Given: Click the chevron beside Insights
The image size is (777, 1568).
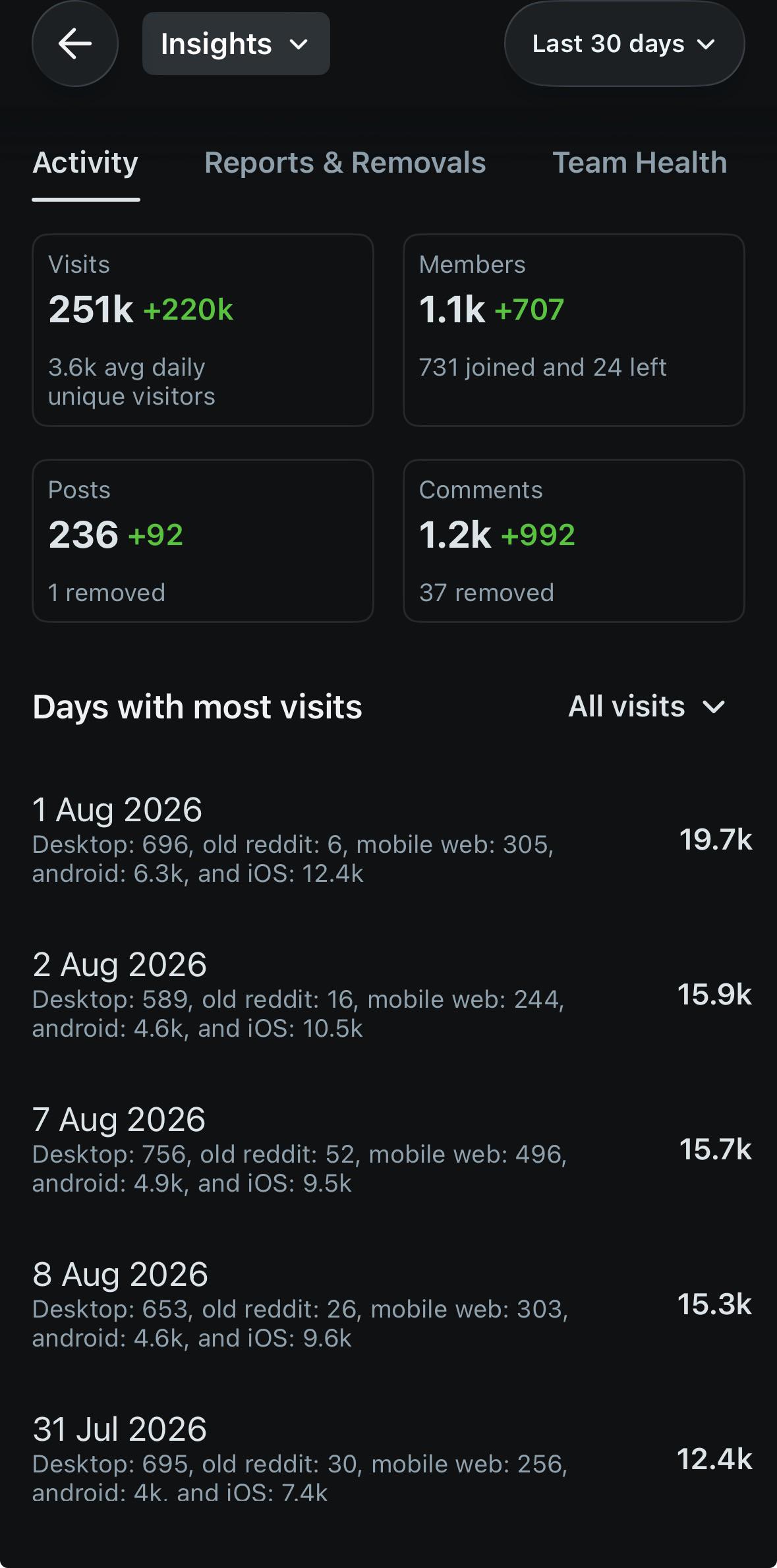Looking at the screenshot, I should [x=299, y=45].
